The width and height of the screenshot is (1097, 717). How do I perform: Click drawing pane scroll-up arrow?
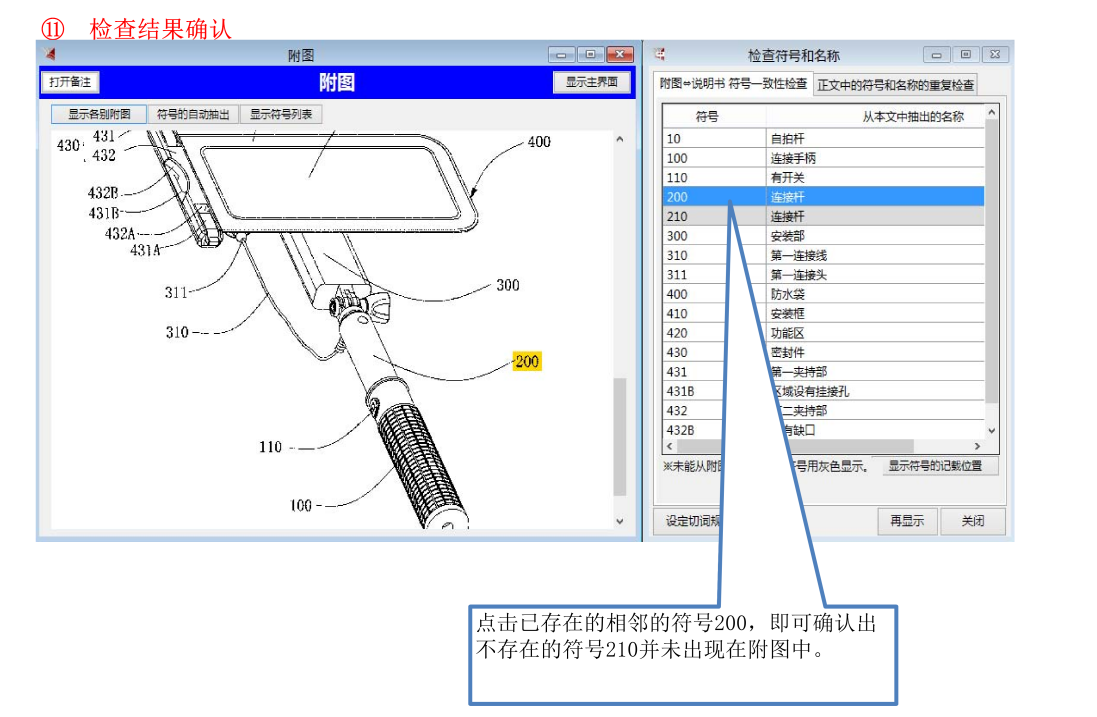(x=620, y=139)
